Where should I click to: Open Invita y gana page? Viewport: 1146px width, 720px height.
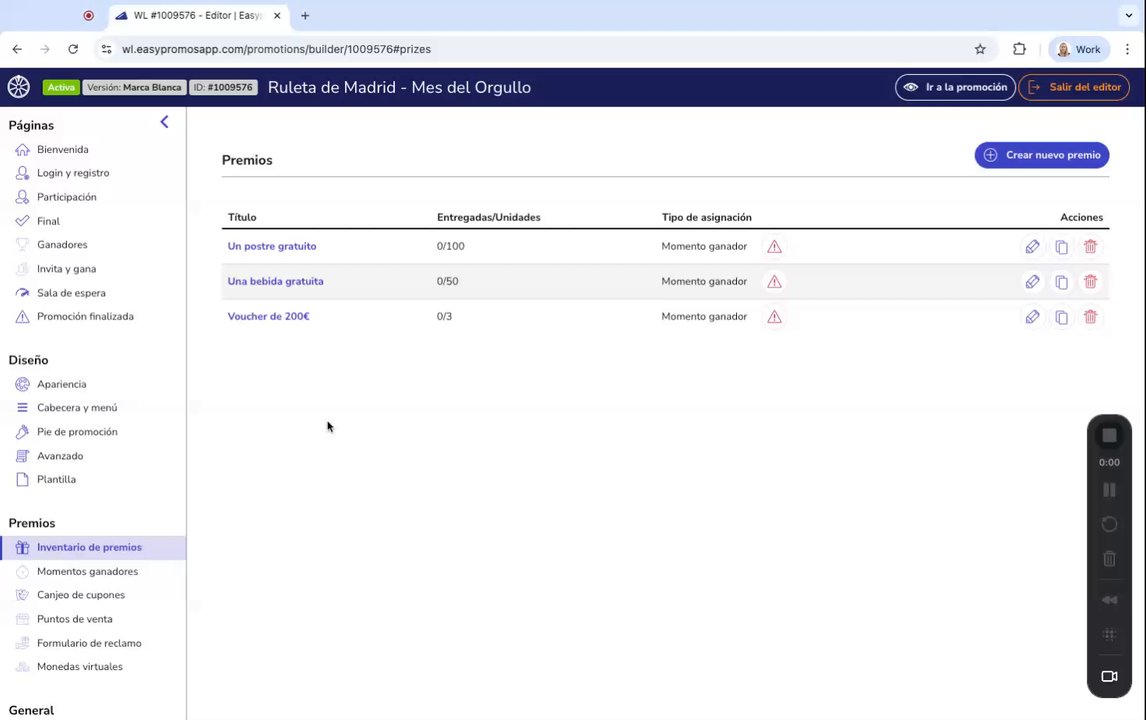tap(67, 269)
